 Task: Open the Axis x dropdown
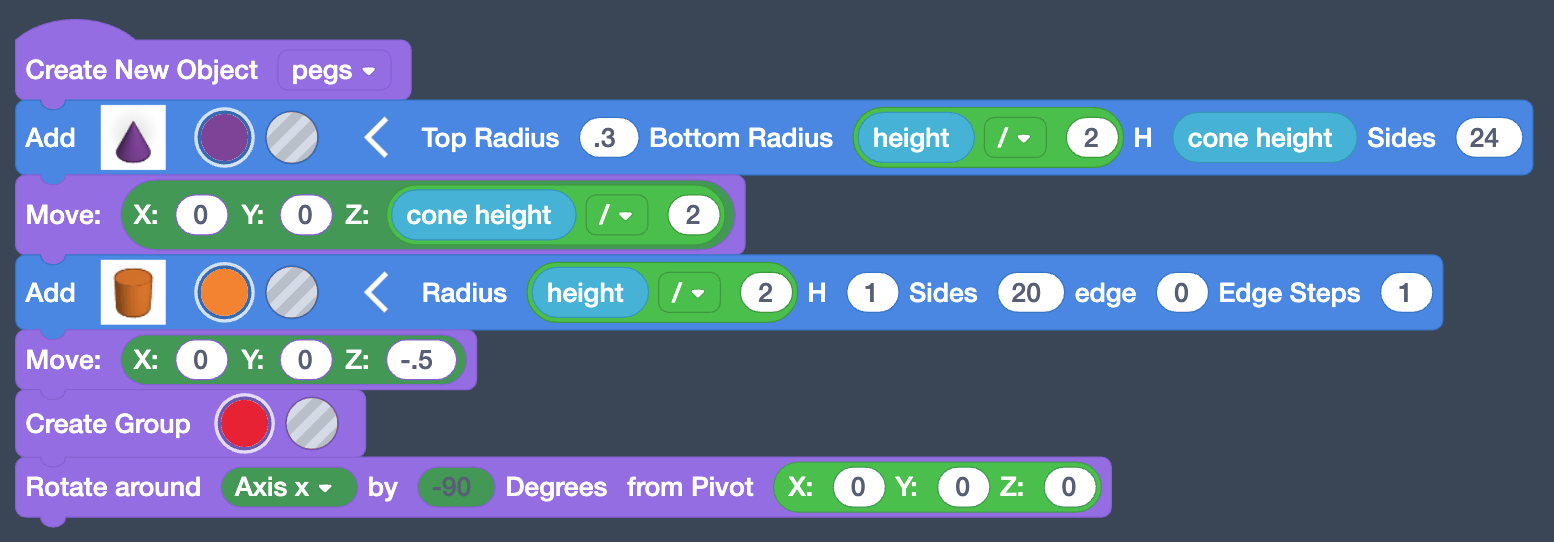pyautogui.click(x=288, y=488)
